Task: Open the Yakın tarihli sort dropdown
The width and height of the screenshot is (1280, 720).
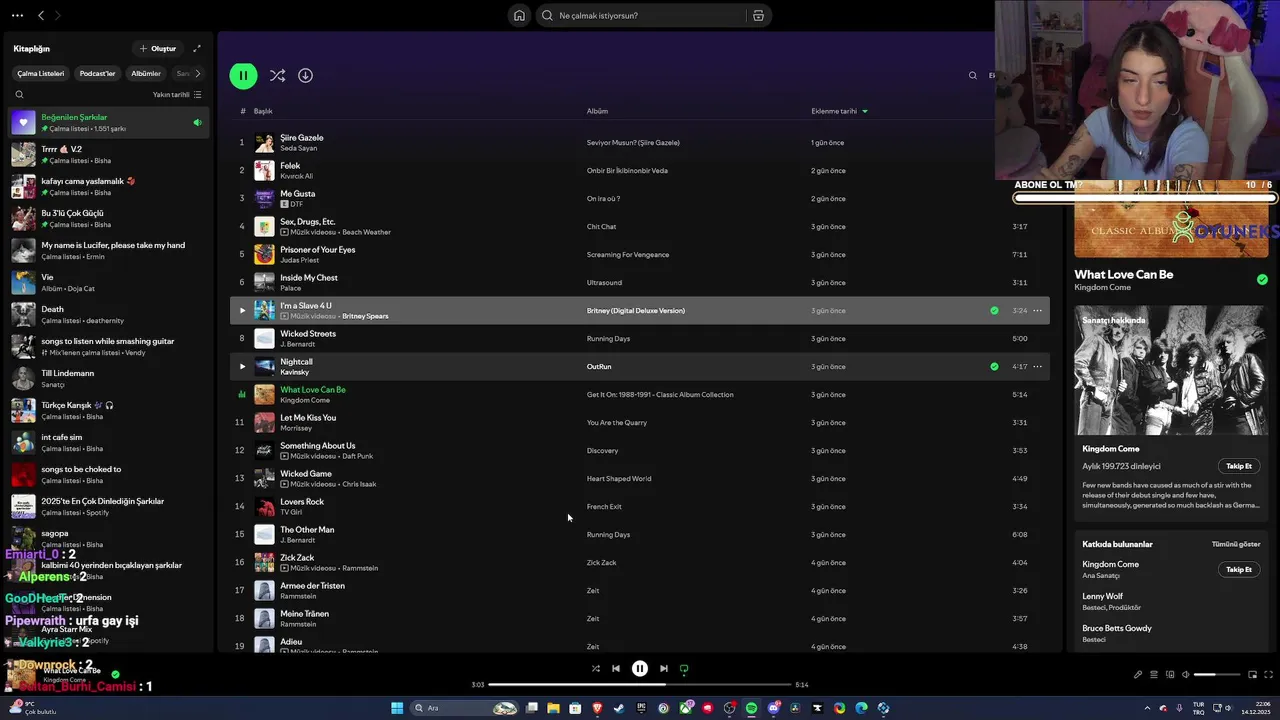Action: (177, 95)
